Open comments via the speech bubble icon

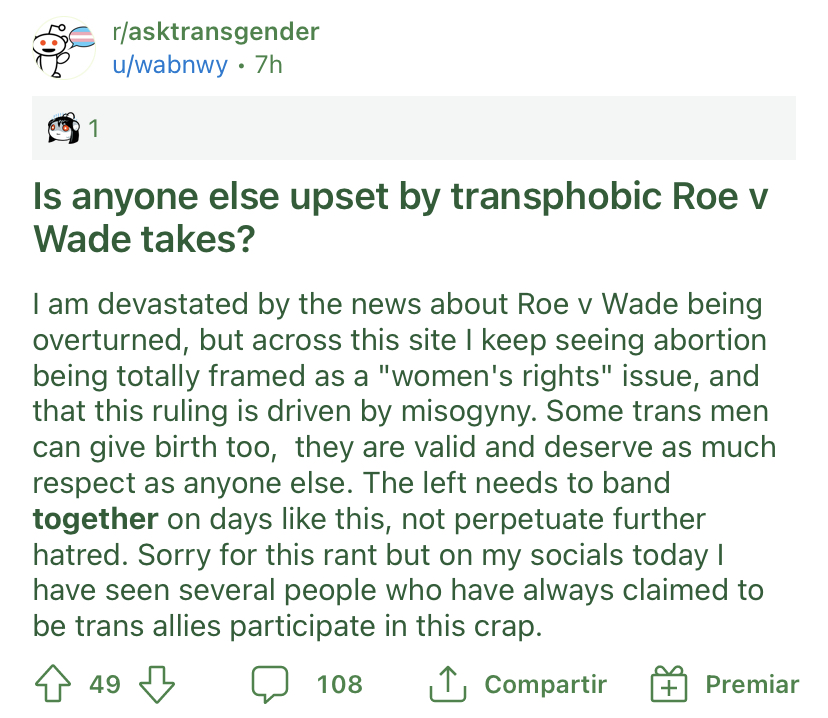(270, 684)
